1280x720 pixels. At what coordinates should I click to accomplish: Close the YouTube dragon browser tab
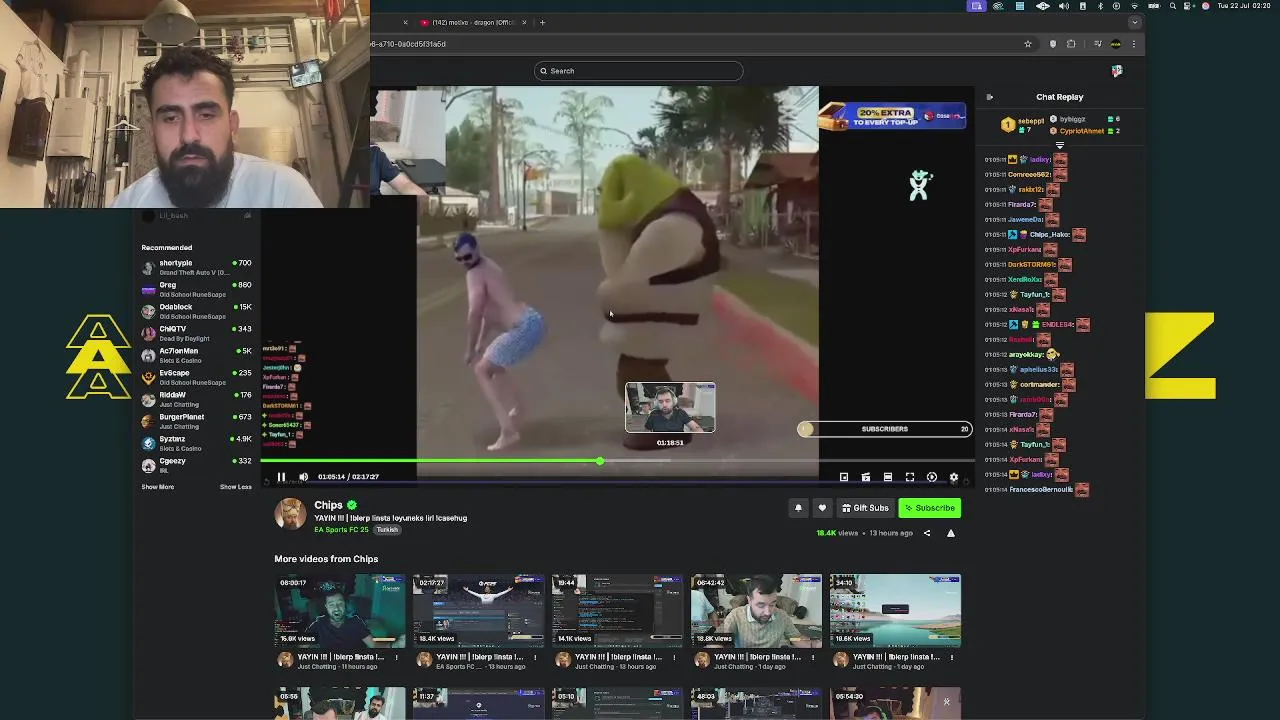[x=523, y=22]
